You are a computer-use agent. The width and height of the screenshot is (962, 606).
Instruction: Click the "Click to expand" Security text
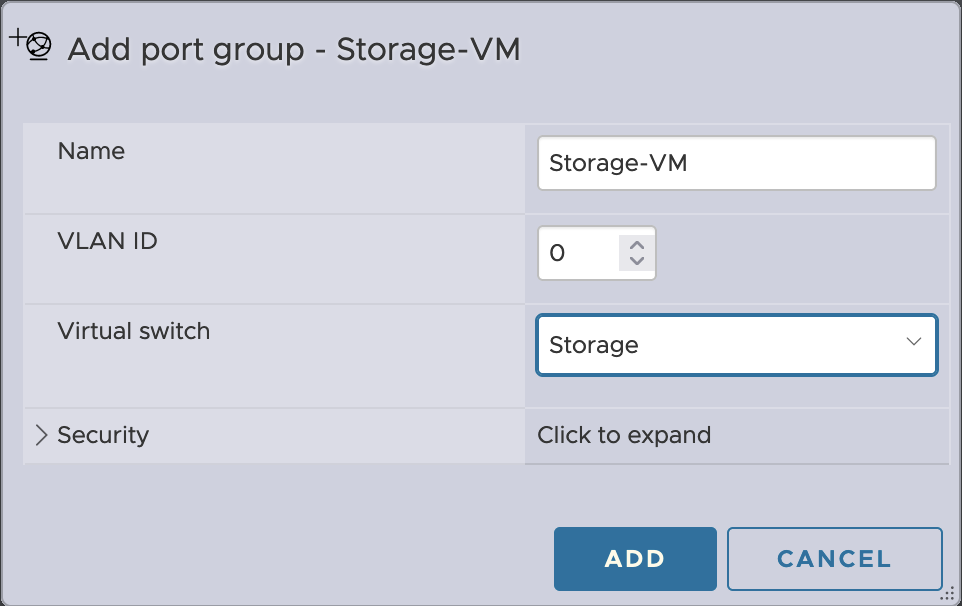624,435
